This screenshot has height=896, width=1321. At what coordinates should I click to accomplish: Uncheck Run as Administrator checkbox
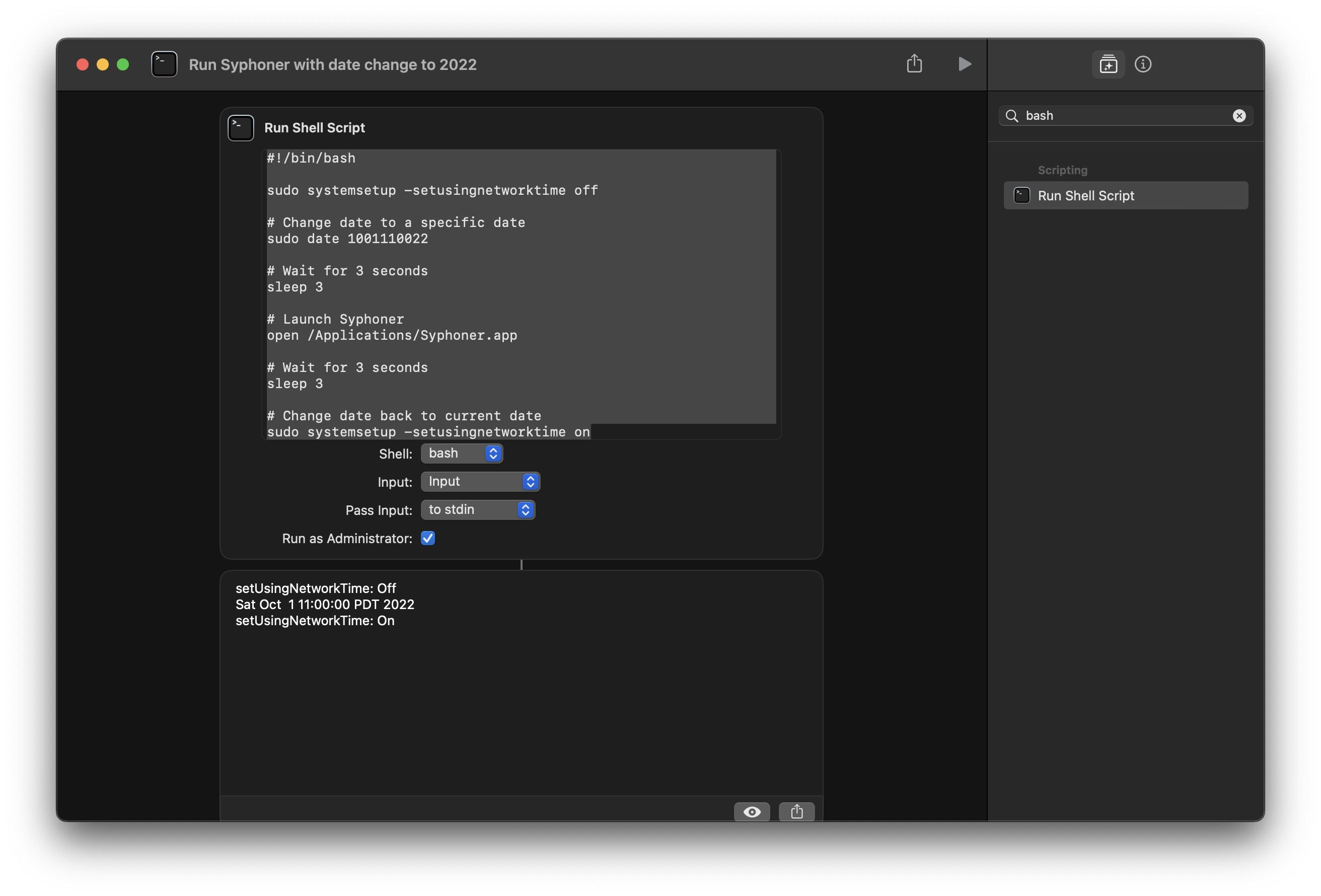(427, 539)
